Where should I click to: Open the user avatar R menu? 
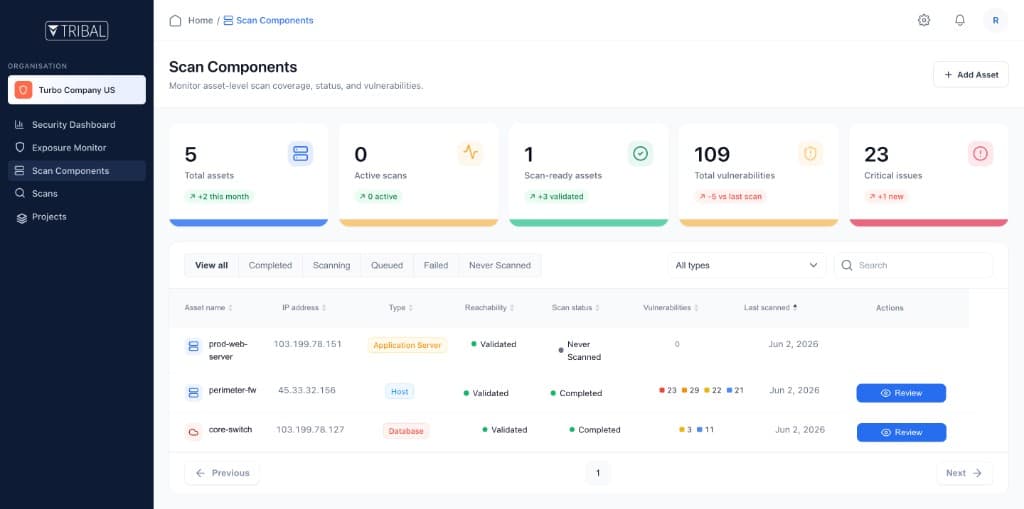point(995,20)
